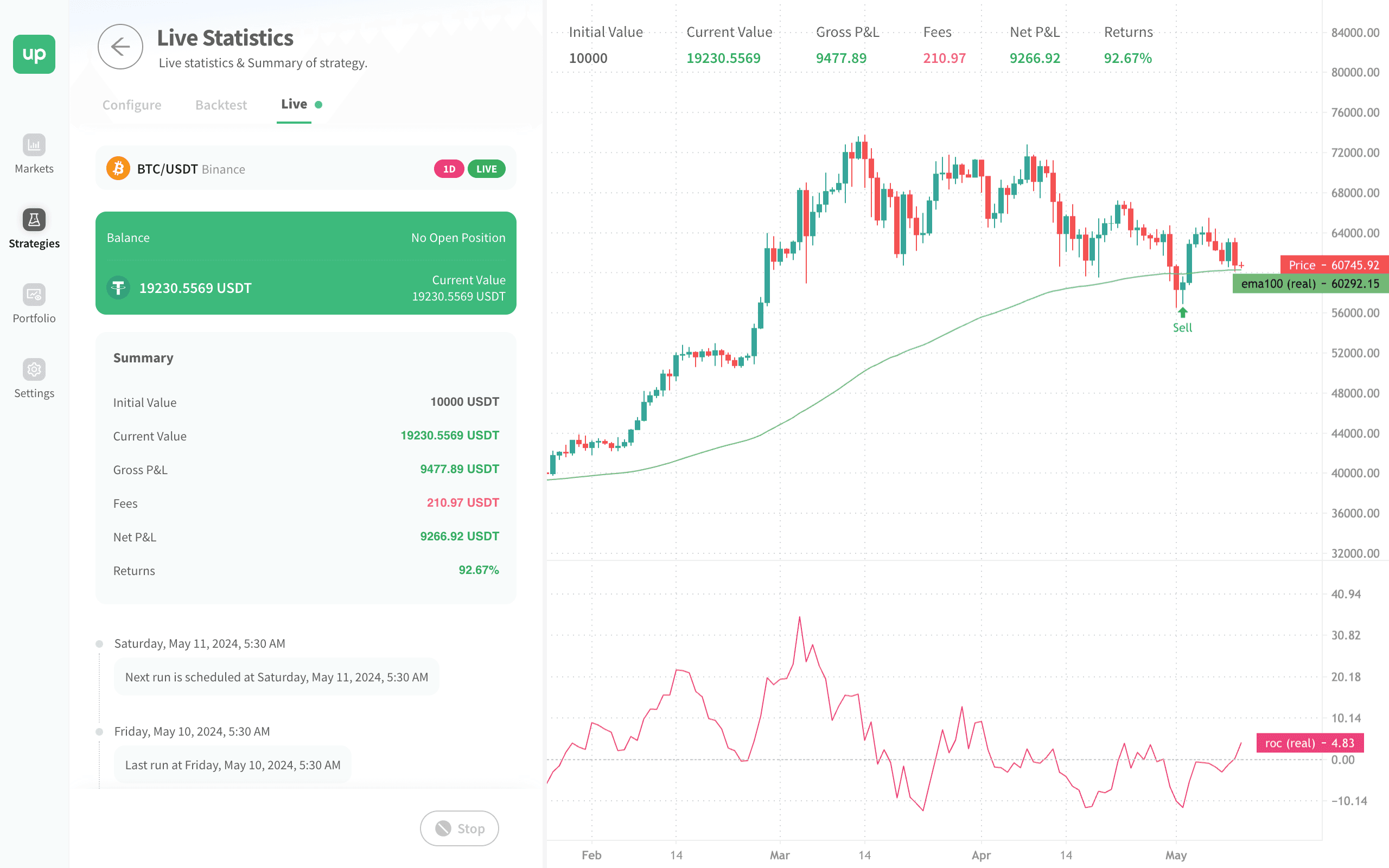The image size is (1389, 868).
Task: Open the Portfolio sidebar icon
Action: coord(34,295)
